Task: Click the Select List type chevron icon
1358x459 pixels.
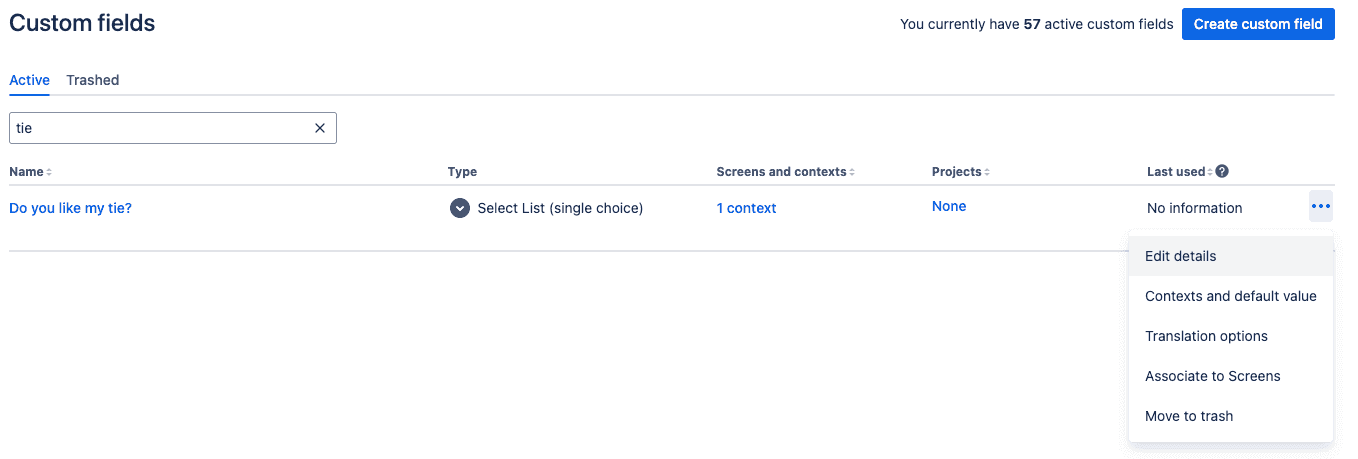Action: (x=460, y=208)
